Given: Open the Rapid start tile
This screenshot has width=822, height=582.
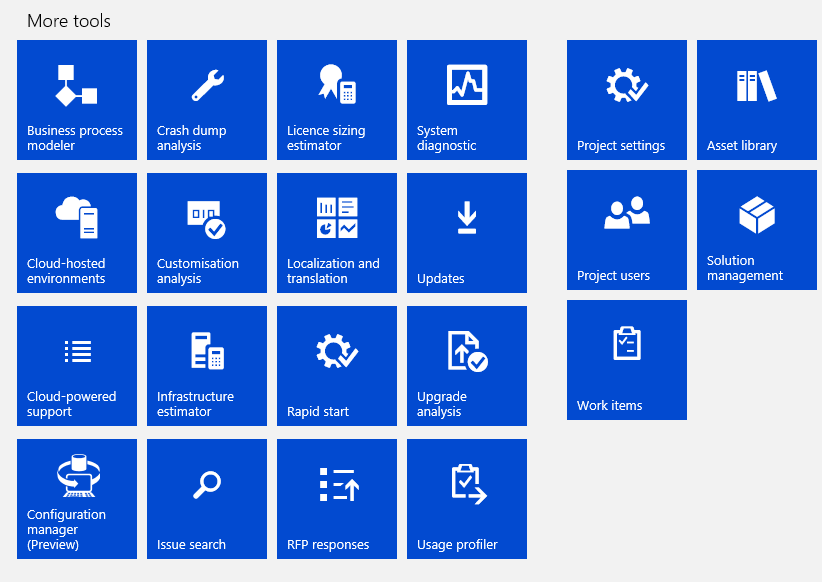Looking at the screenshot, I should pyautogui.click(x=337, y=366).
